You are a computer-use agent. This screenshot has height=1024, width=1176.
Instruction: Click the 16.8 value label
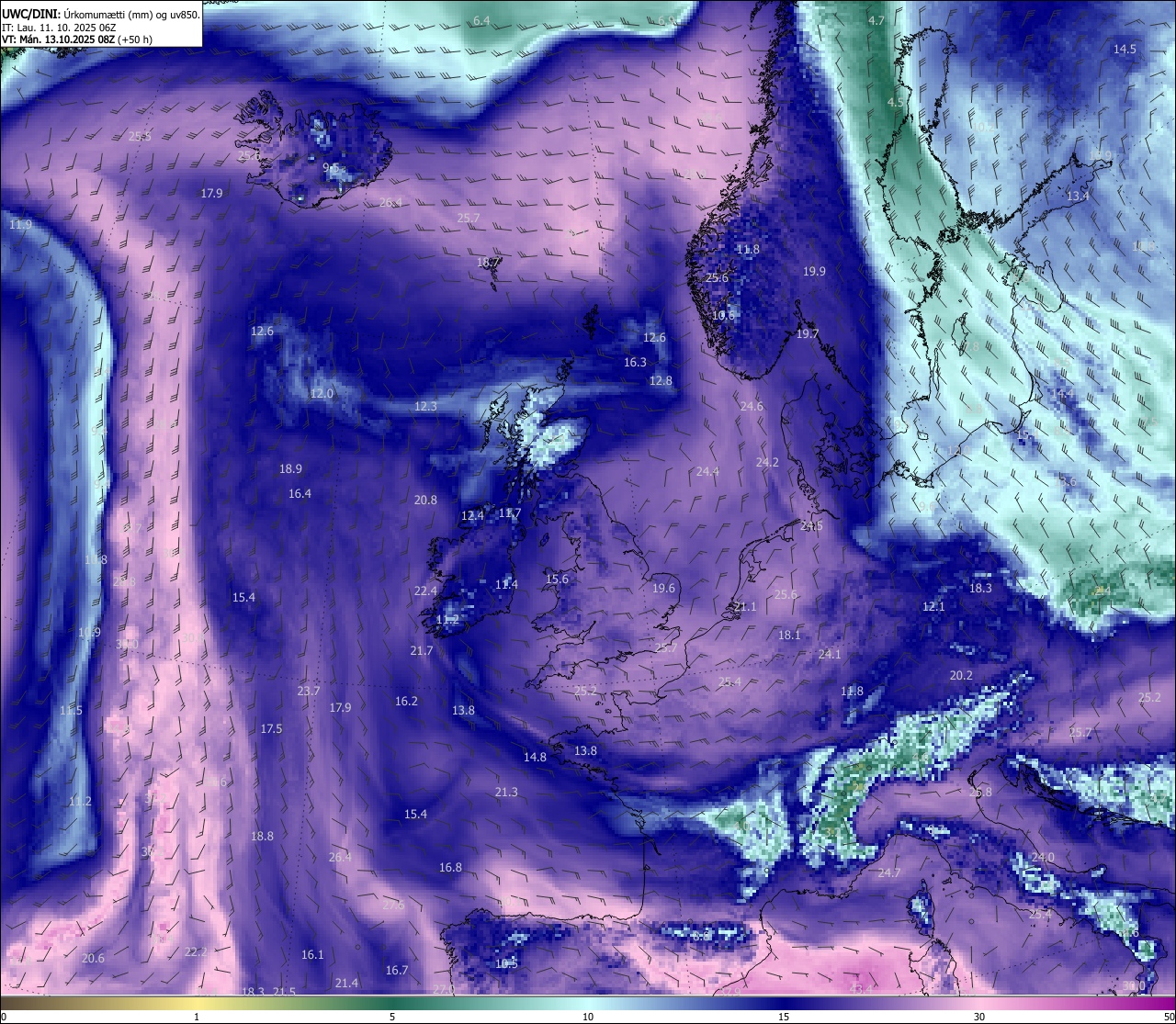[450, 867]
